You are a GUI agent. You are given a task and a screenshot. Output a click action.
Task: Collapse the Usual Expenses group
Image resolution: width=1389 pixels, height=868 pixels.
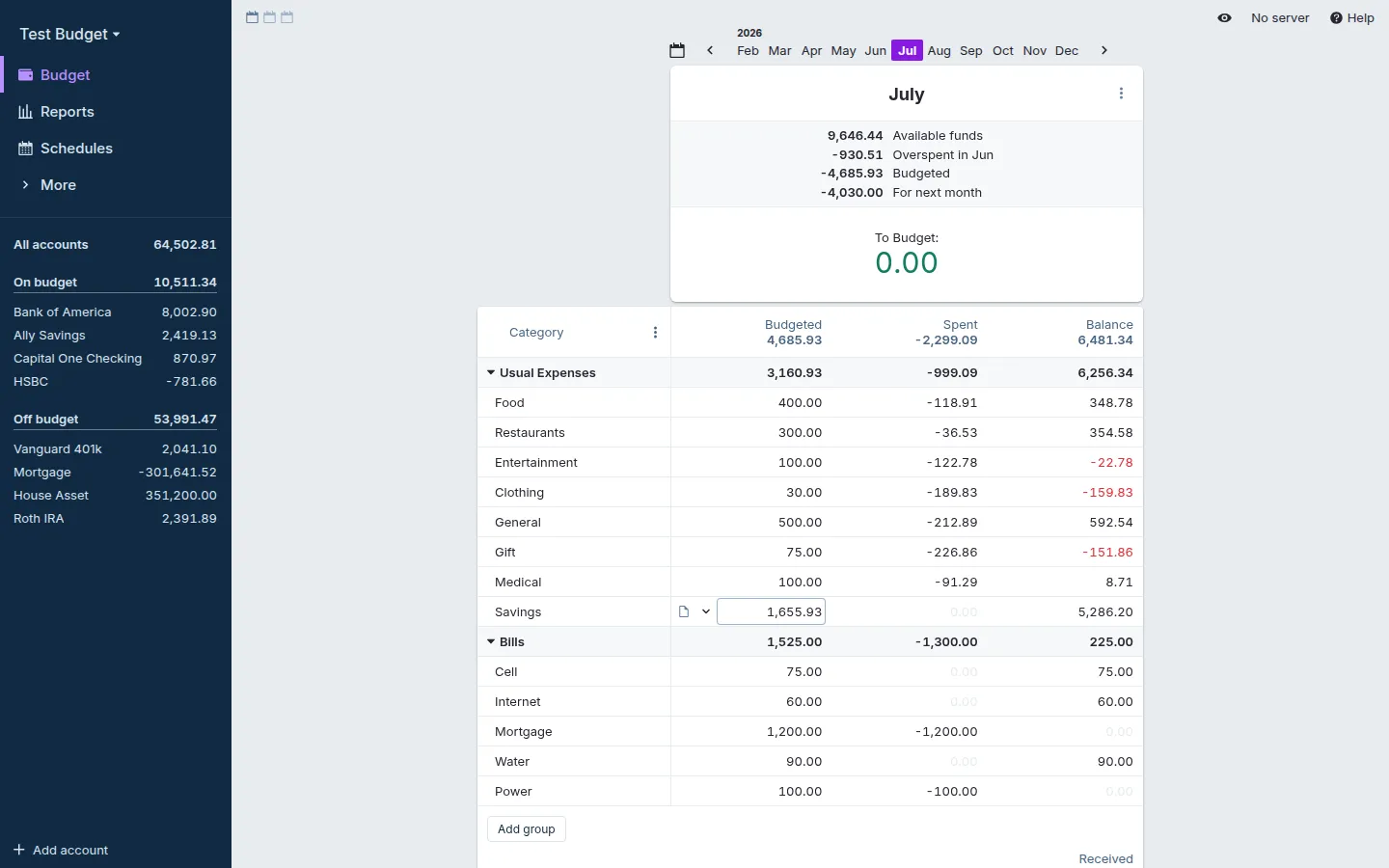491,372
